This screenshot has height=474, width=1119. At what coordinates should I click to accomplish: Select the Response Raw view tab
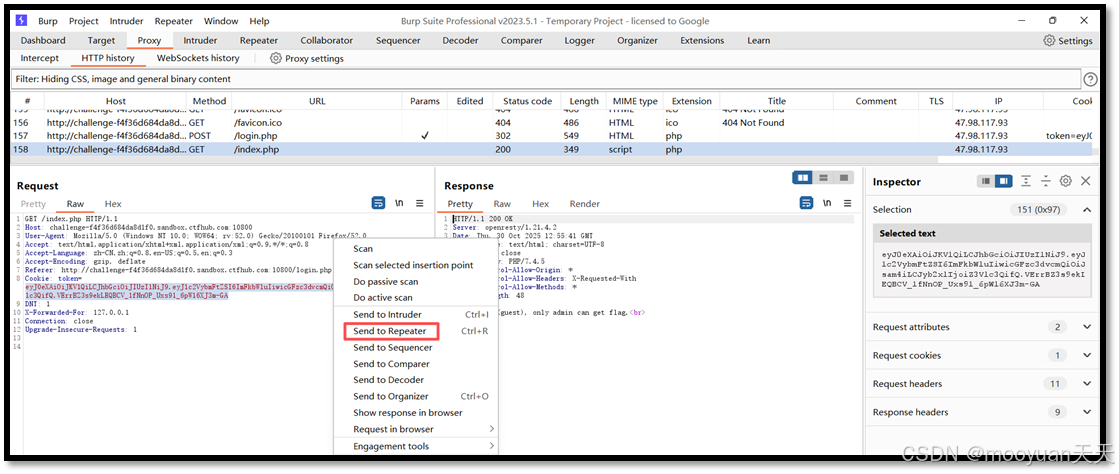[502, 204]
